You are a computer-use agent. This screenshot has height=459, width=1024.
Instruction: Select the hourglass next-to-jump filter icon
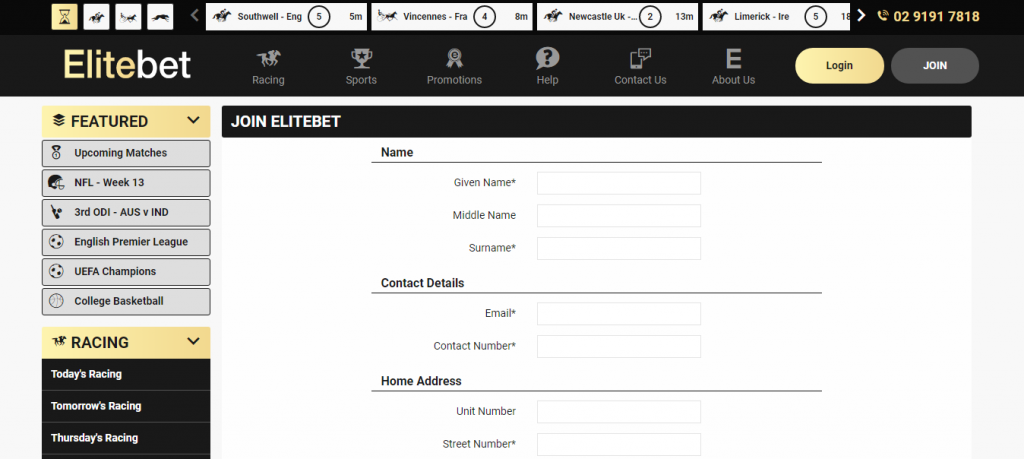(64, 16)
